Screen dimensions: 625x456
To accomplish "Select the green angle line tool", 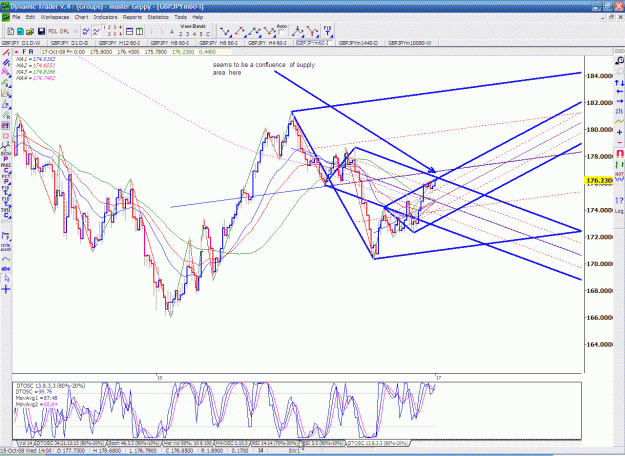I will click(6, 83).
